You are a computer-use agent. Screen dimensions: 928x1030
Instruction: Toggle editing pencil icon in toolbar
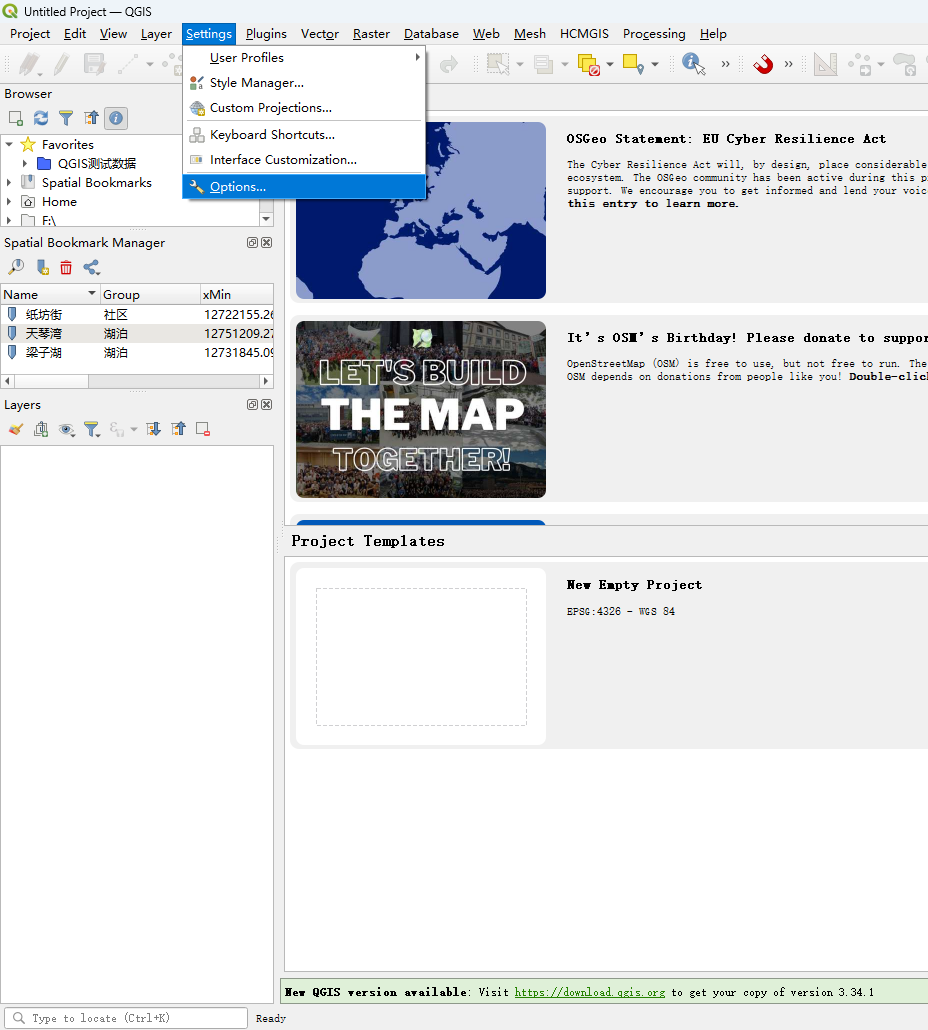tap(62, 64)
